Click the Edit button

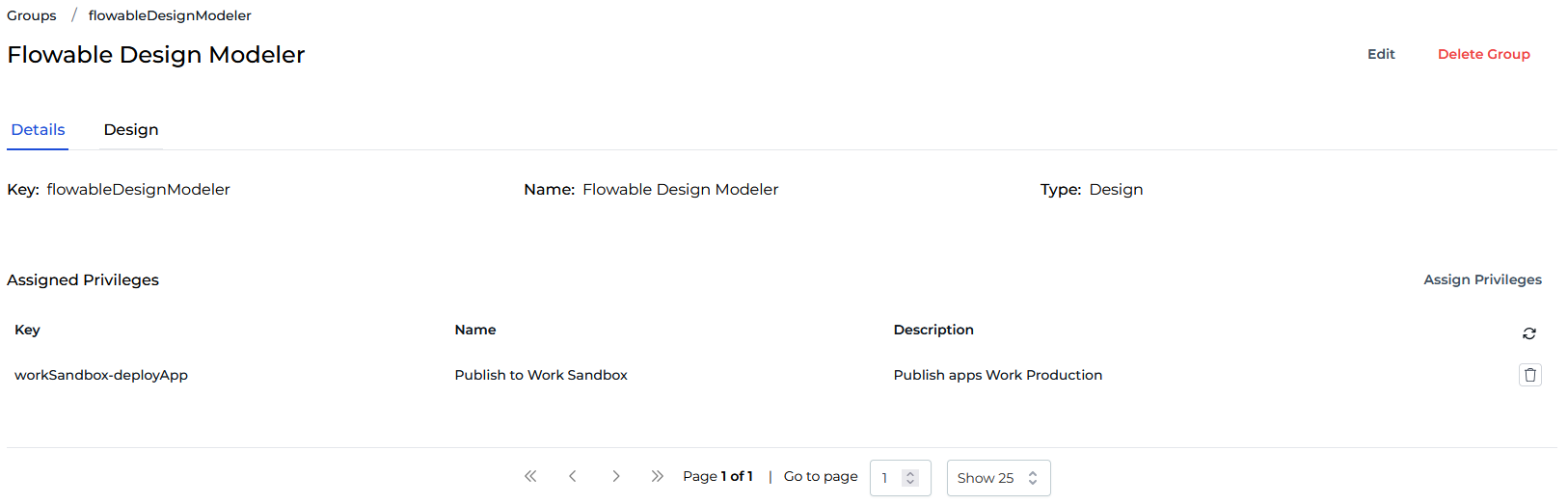1381,54
